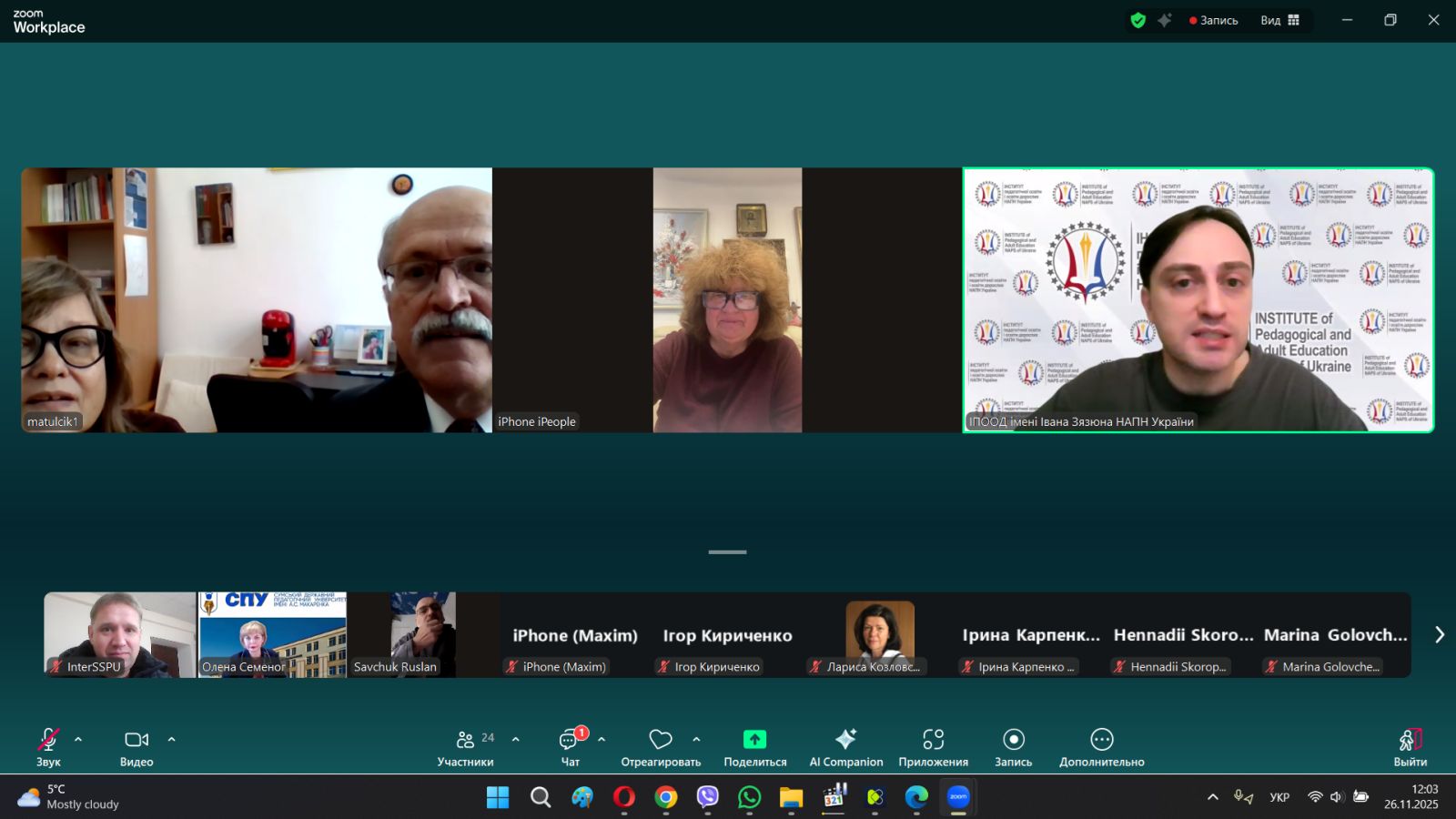Expand video options chevron next to camera
Screen dimensions: 1456x819
coord(171,739)
